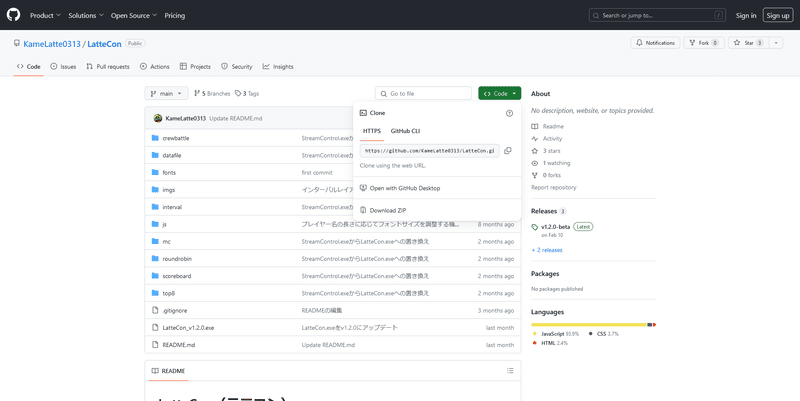The image size is (800, 401).
Task: Click the datafile folder icon
Action: pyautogui.click(x=155, y=155)
